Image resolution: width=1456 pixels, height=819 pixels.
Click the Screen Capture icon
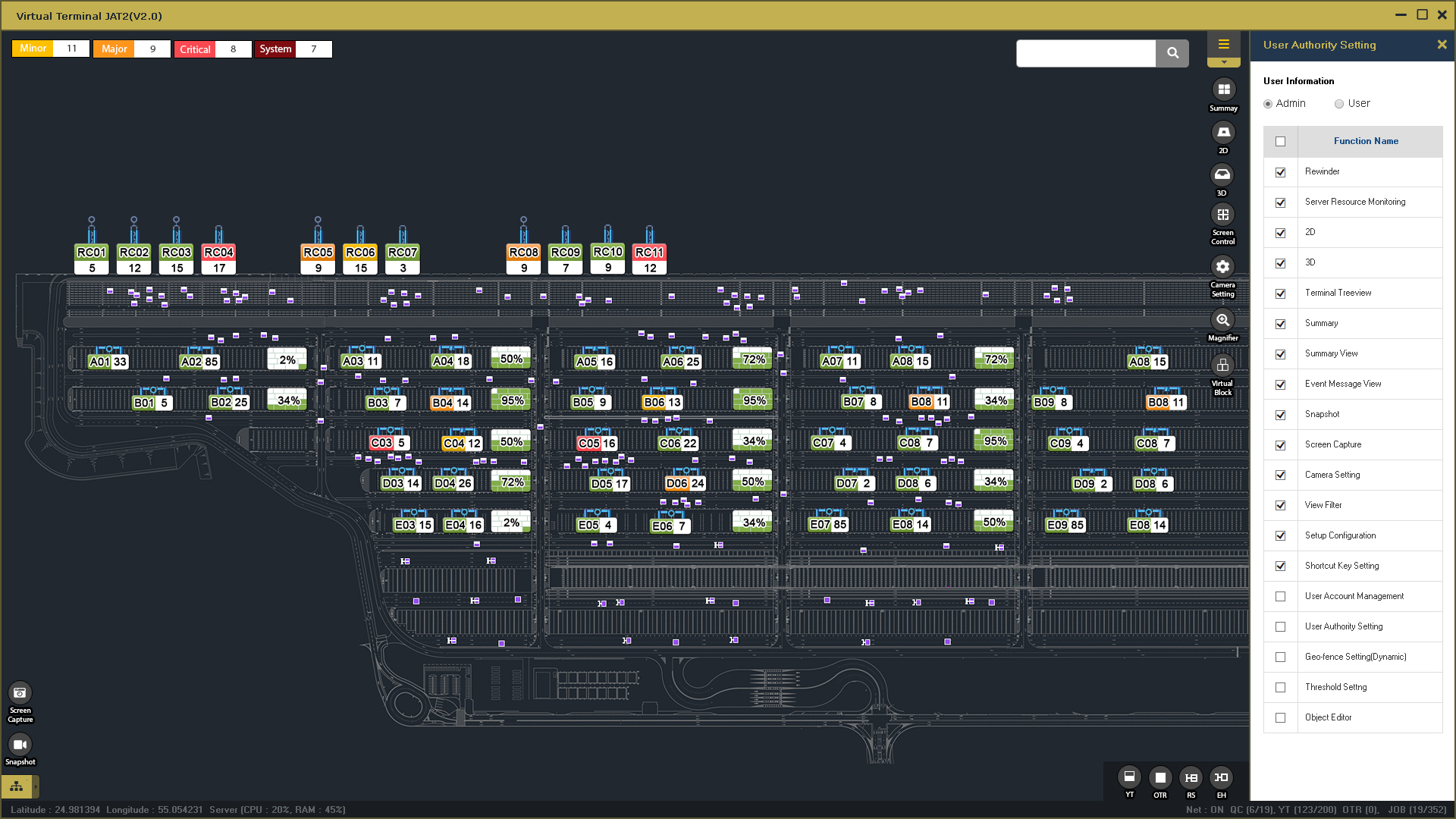(20, 692)
